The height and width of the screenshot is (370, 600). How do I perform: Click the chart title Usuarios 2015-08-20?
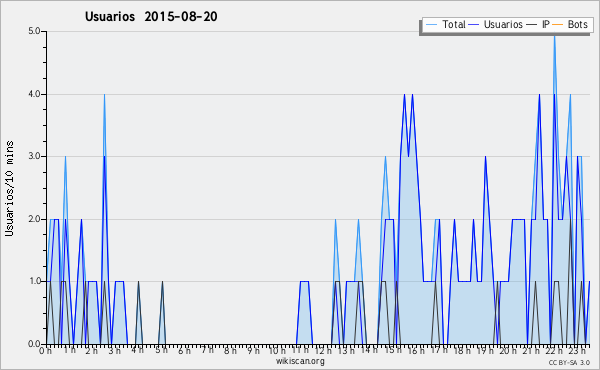tap(151, 16)
